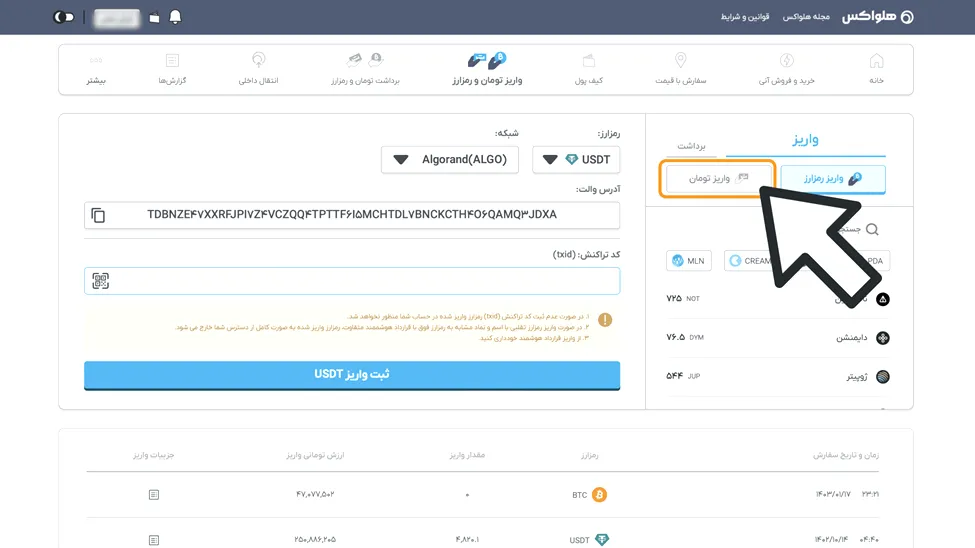
Task: Open the Algorand(ALGO) network dropdown
Action: [x=450, y=160]
